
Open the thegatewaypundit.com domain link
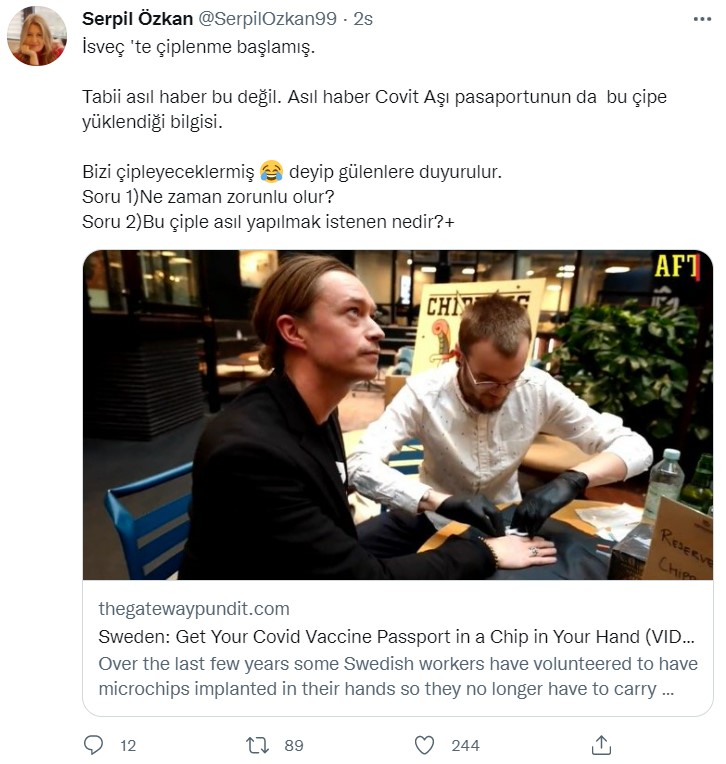click(x=194, y=608)
